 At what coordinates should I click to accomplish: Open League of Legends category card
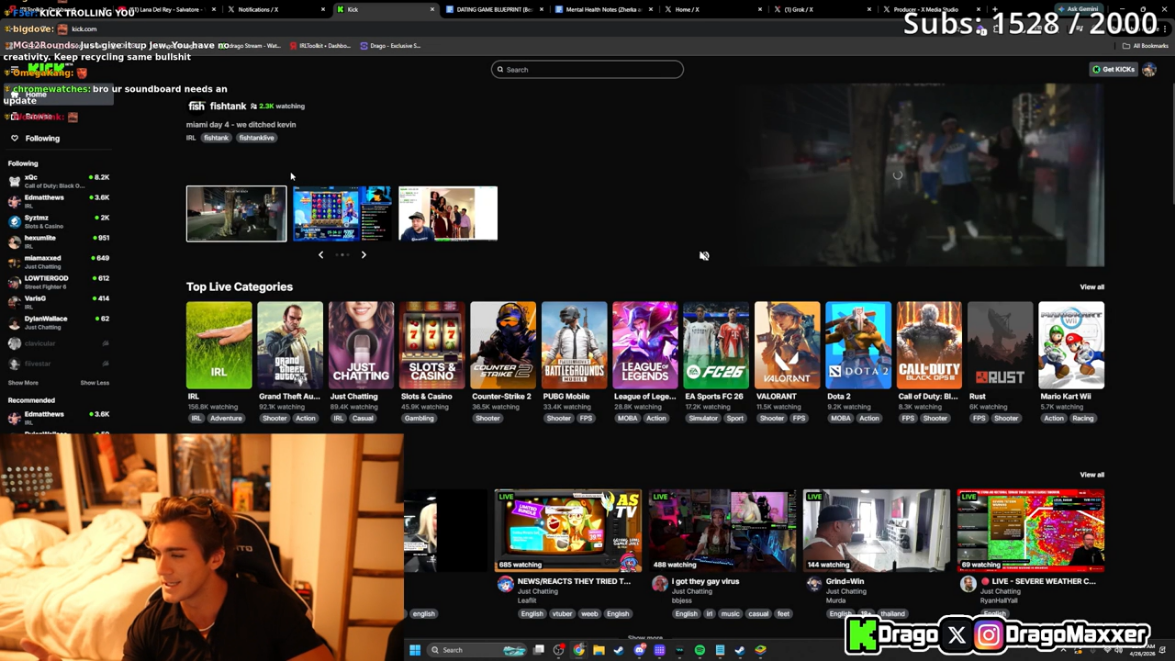[645, 345]
